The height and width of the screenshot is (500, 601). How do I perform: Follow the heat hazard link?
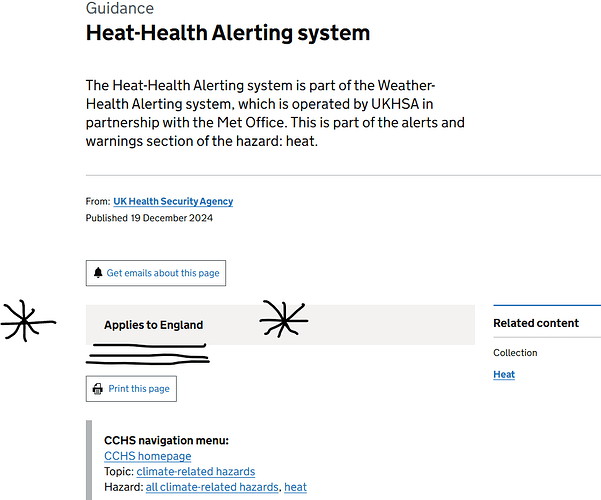tap(296, 487)
